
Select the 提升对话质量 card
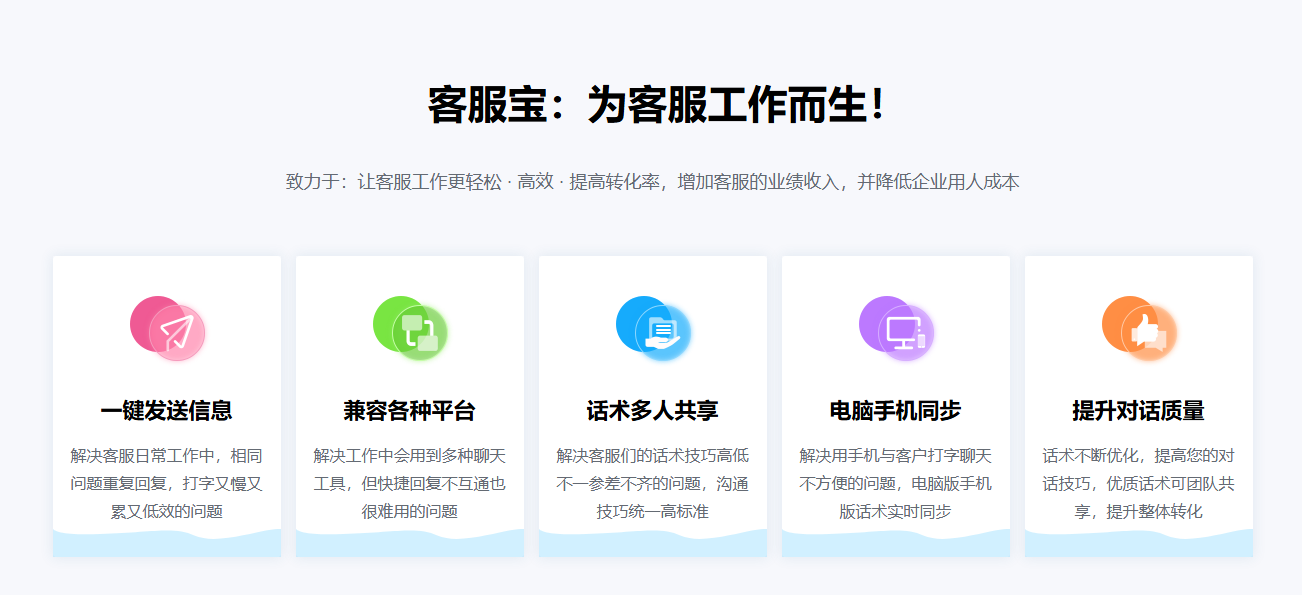(x=1138, y=405)
